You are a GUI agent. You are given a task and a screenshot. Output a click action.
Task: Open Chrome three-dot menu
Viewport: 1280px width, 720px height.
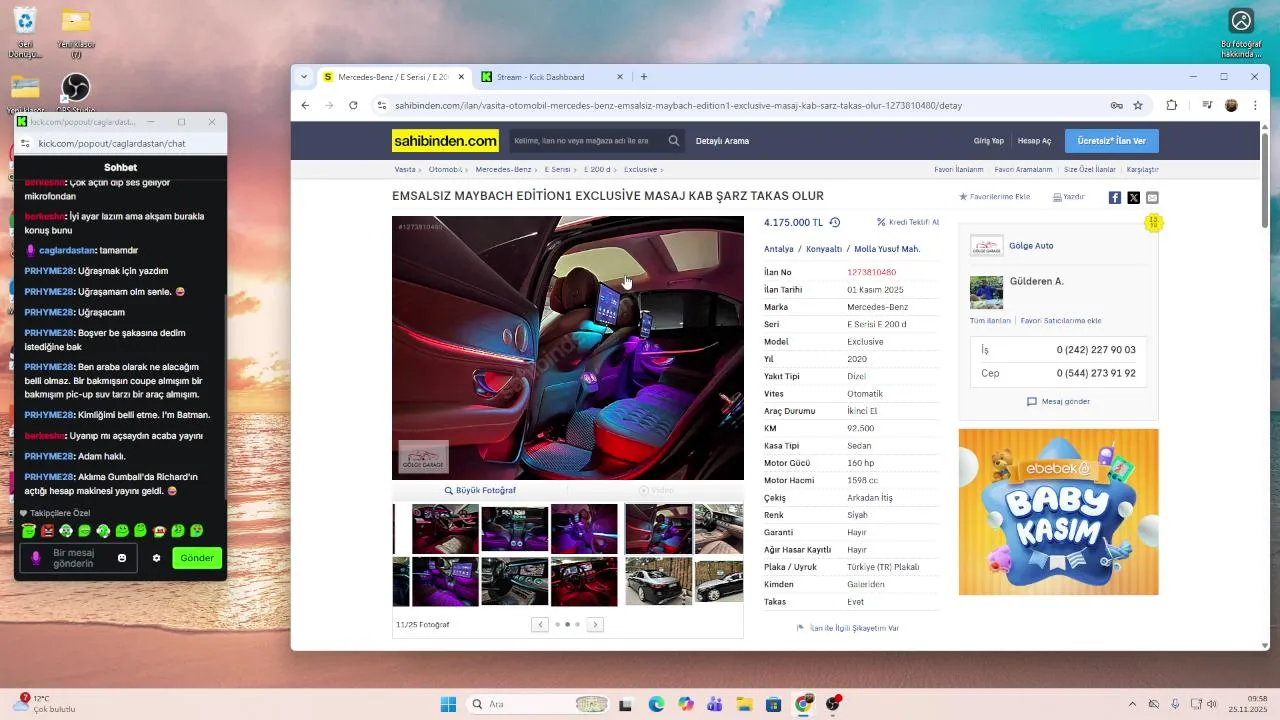(1255, 105)
